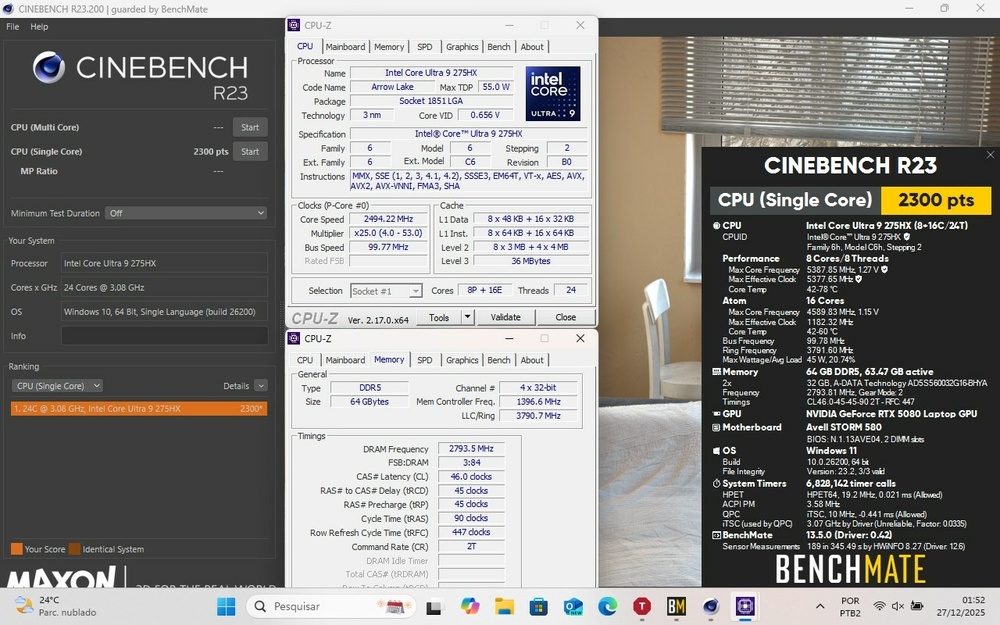
Task: Open the File menu in Cinebench
Action: 11,27
